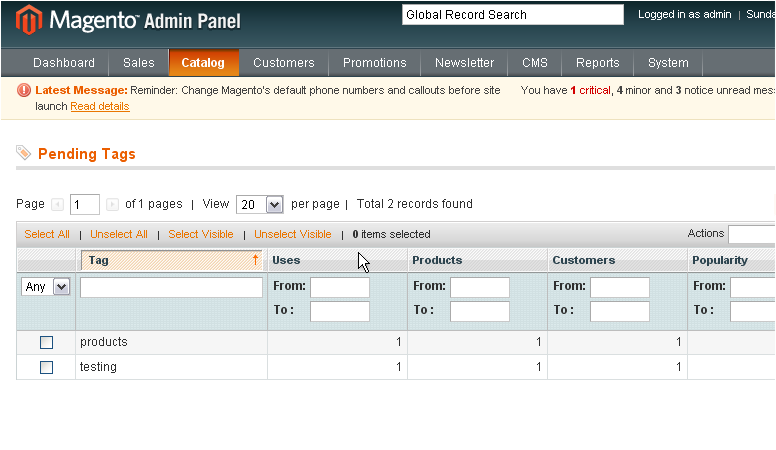Click the Customers From filter field
This screenshot has width=776, height=450.
[620, 287]
